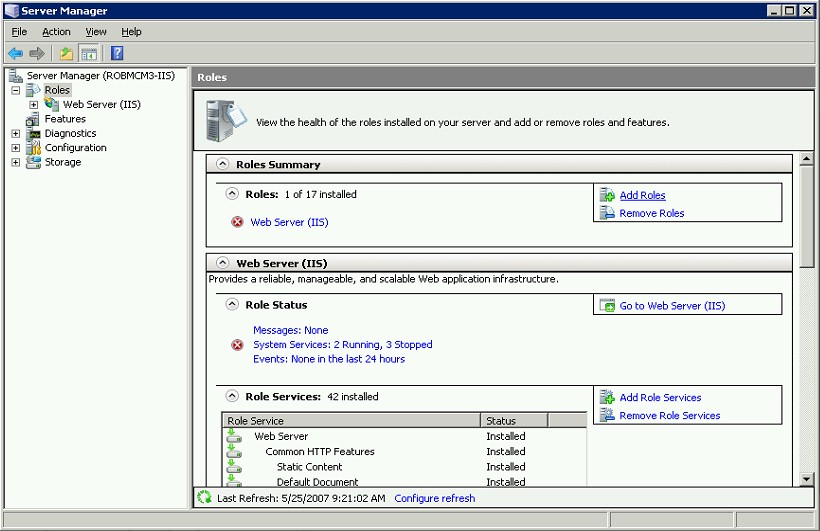Click Installed status in Web Server row
Screen dimensions: 820x531
[506, 436]
